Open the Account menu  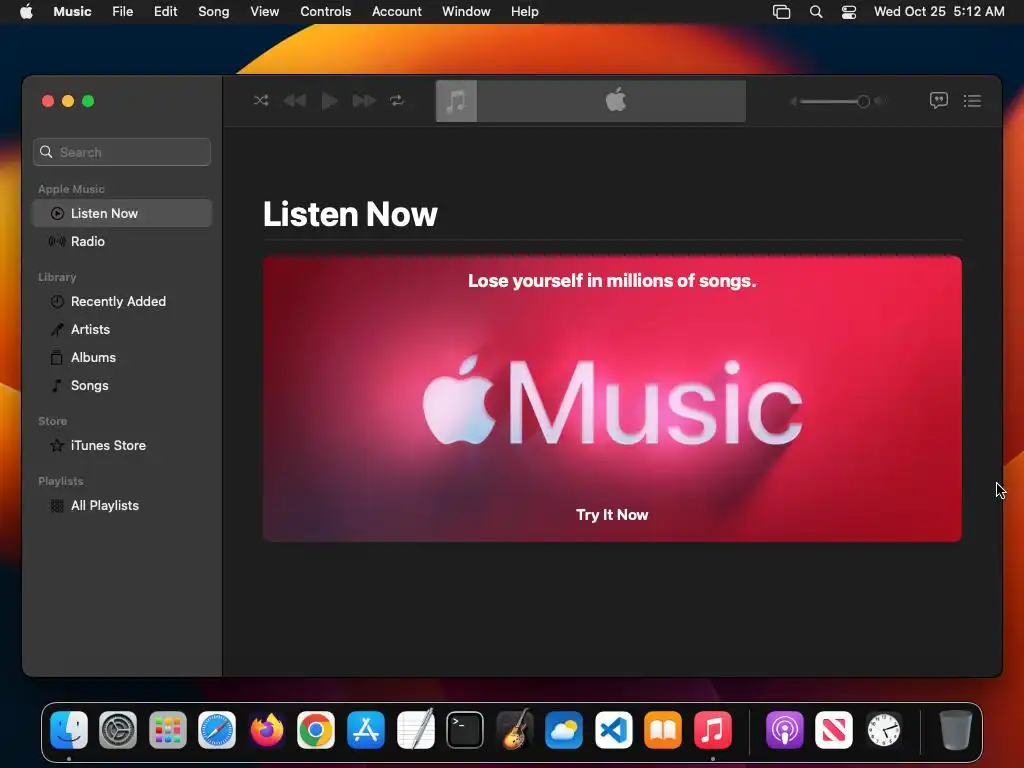396,12
